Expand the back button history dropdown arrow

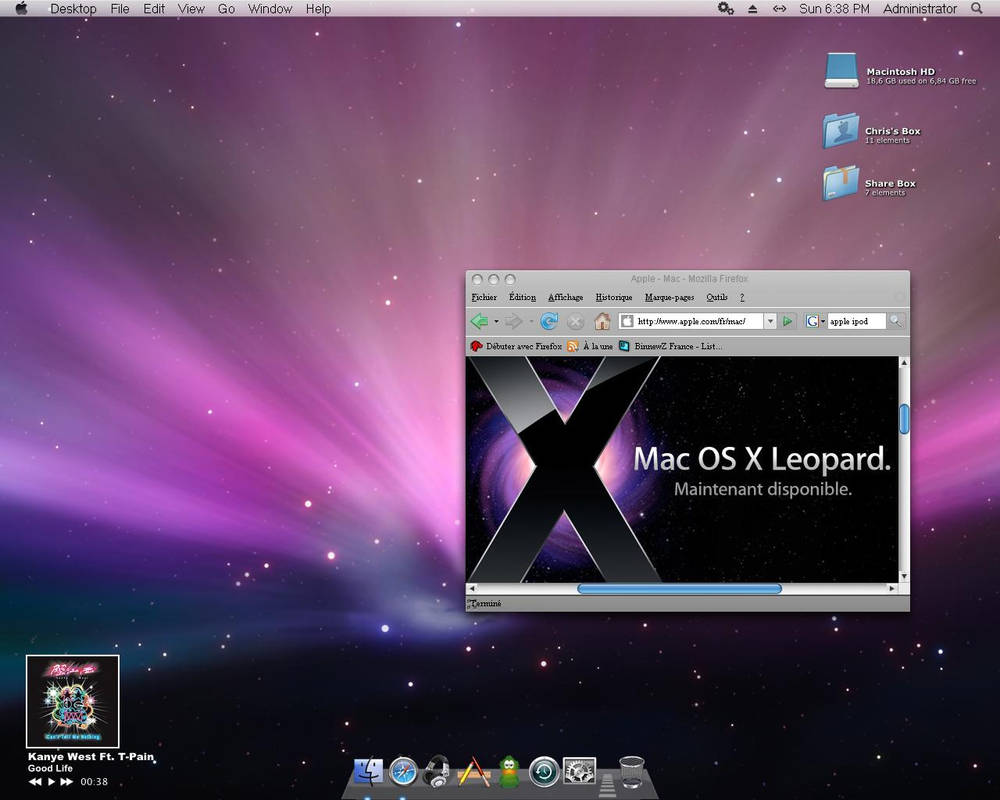click(x=496, y=322)
